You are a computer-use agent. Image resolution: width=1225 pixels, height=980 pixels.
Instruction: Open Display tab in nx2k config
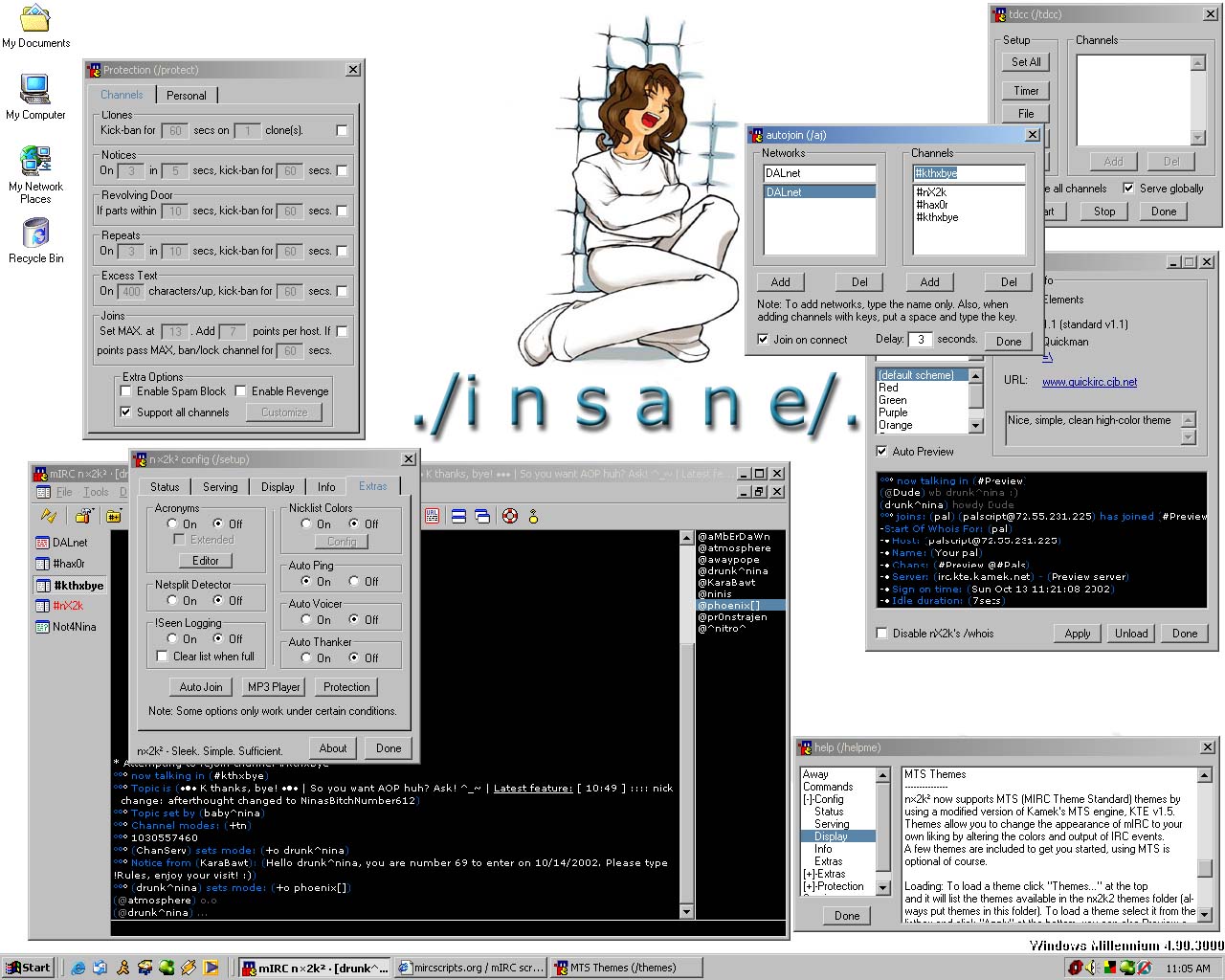click(278, 486)
